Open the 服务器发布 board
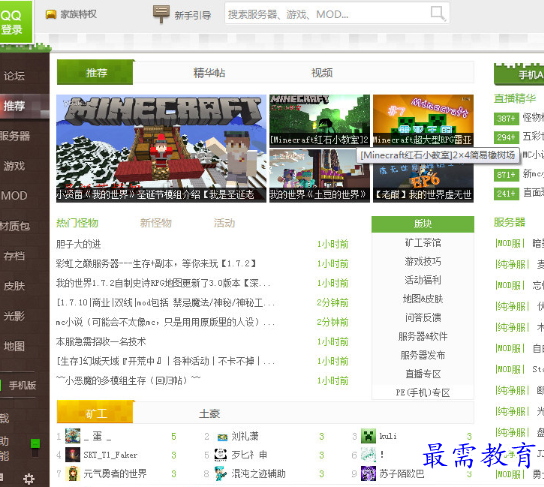The width and height of the screenshot is (544, 487). 423,355
